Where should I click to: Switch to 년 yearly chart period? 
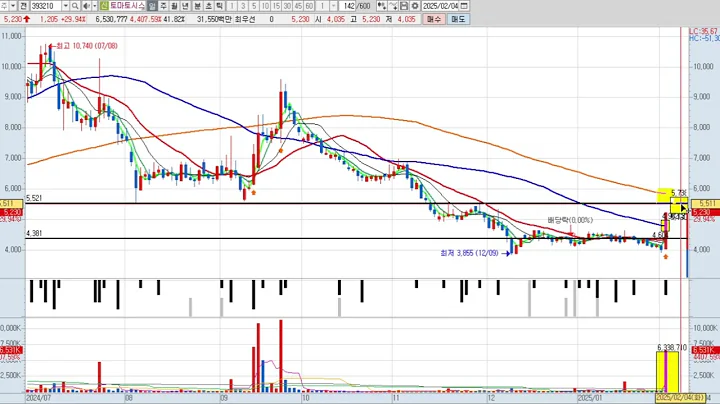[x=186, y=6]
